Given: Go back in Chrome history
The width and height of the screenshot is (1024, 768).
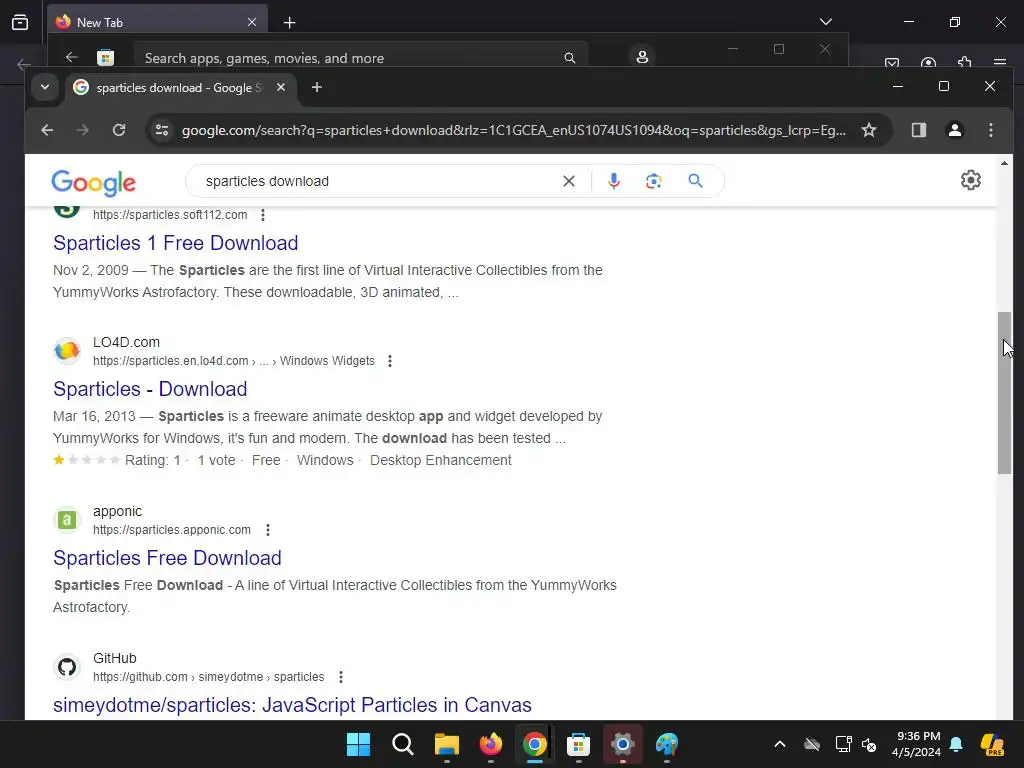Looking at the screenshot, I should click(x=47, y=130).
